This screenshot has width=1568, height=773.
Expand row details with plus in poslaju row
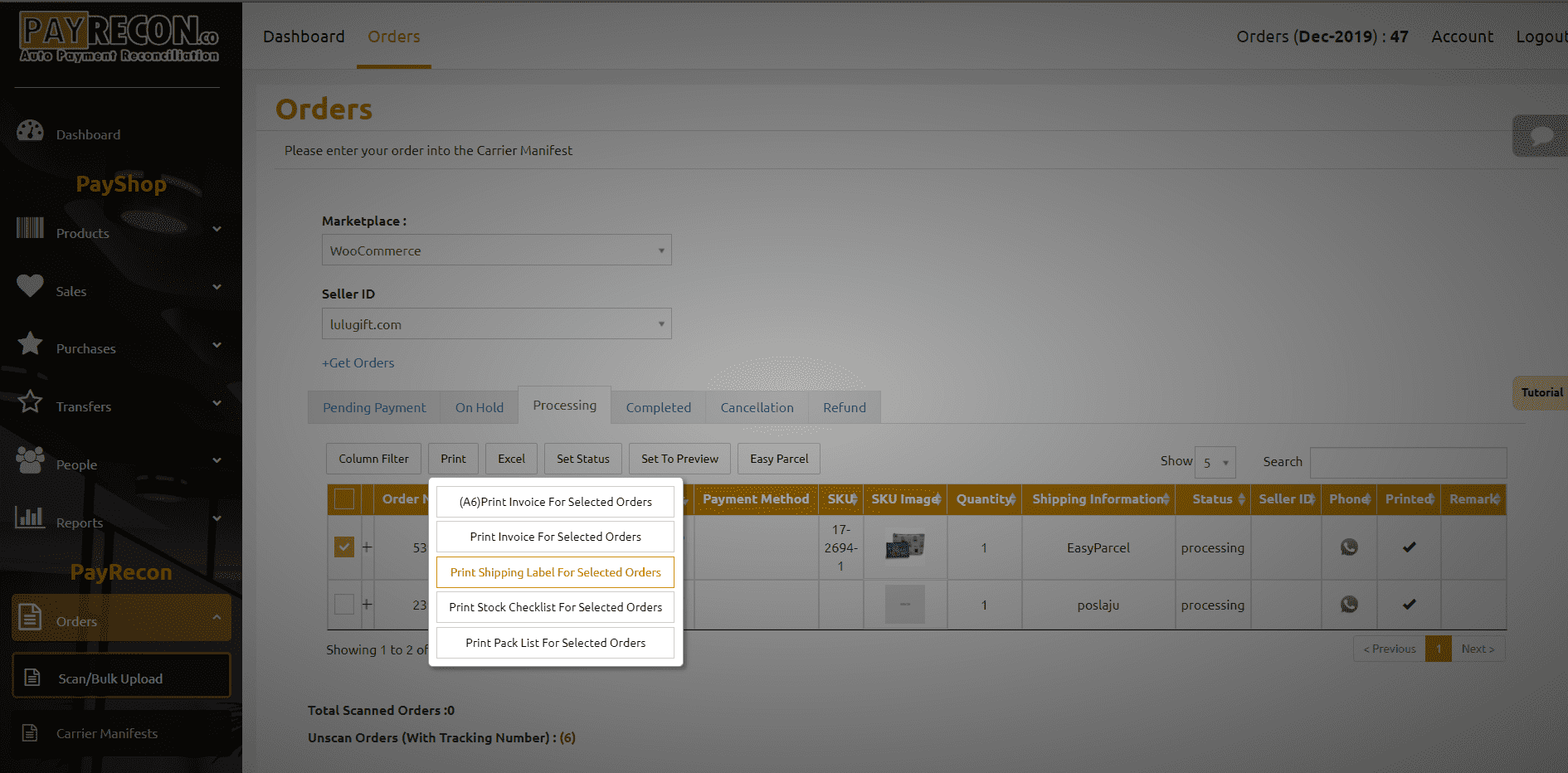367,605
